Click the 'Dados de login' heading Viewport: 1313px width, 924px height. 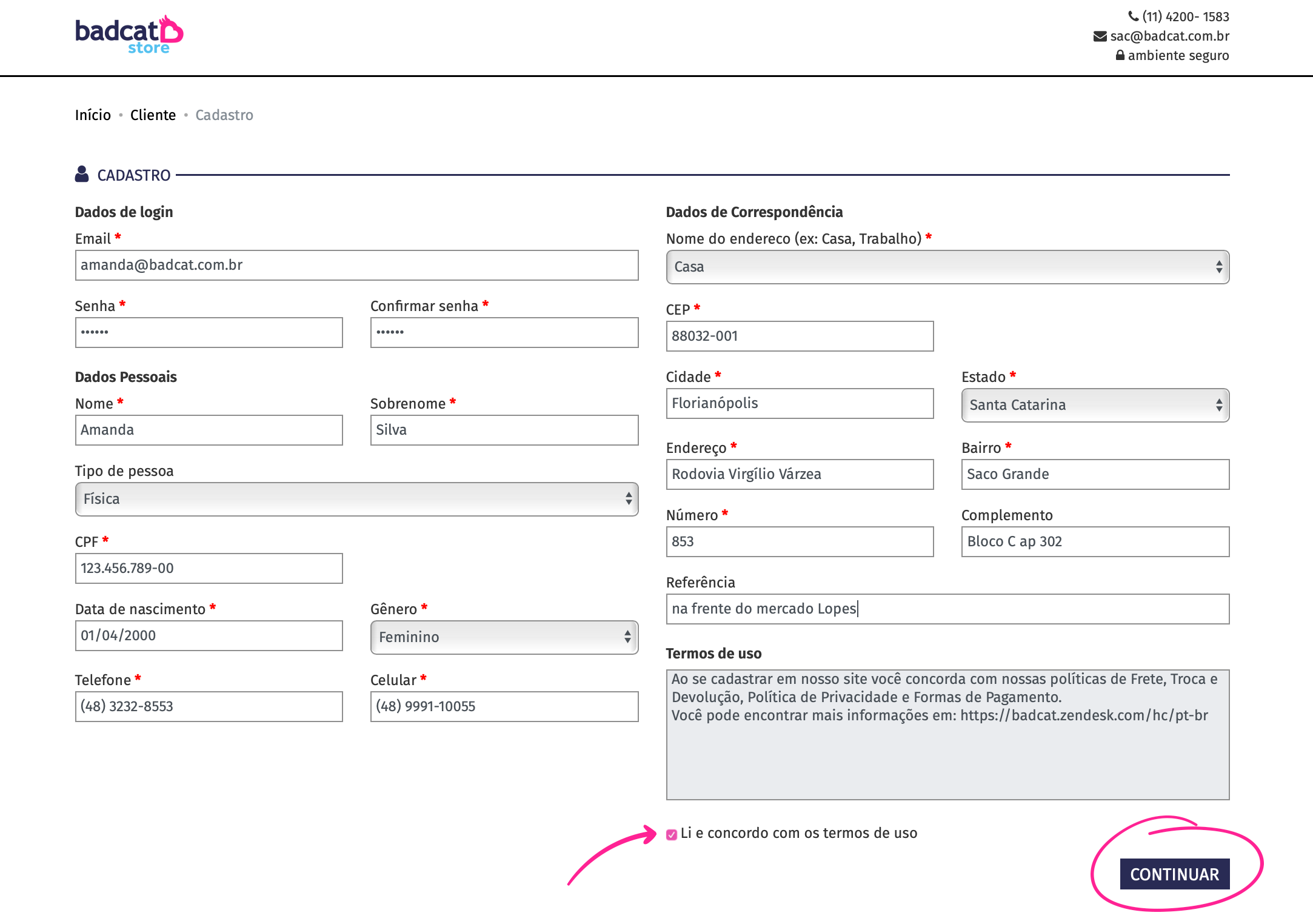[x=124, y=212]
